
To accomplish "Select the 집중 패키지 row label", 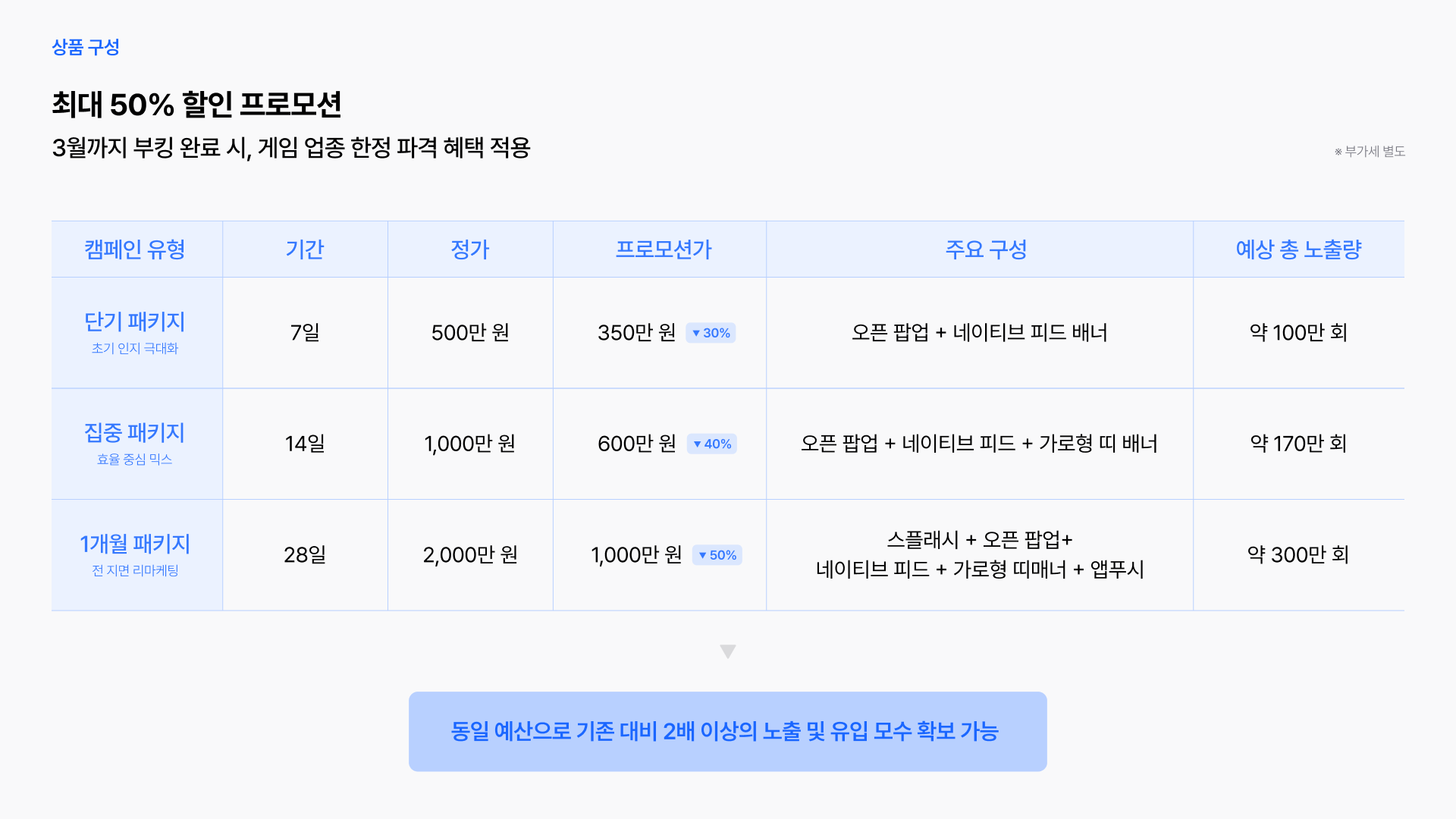I will [135, 433].
